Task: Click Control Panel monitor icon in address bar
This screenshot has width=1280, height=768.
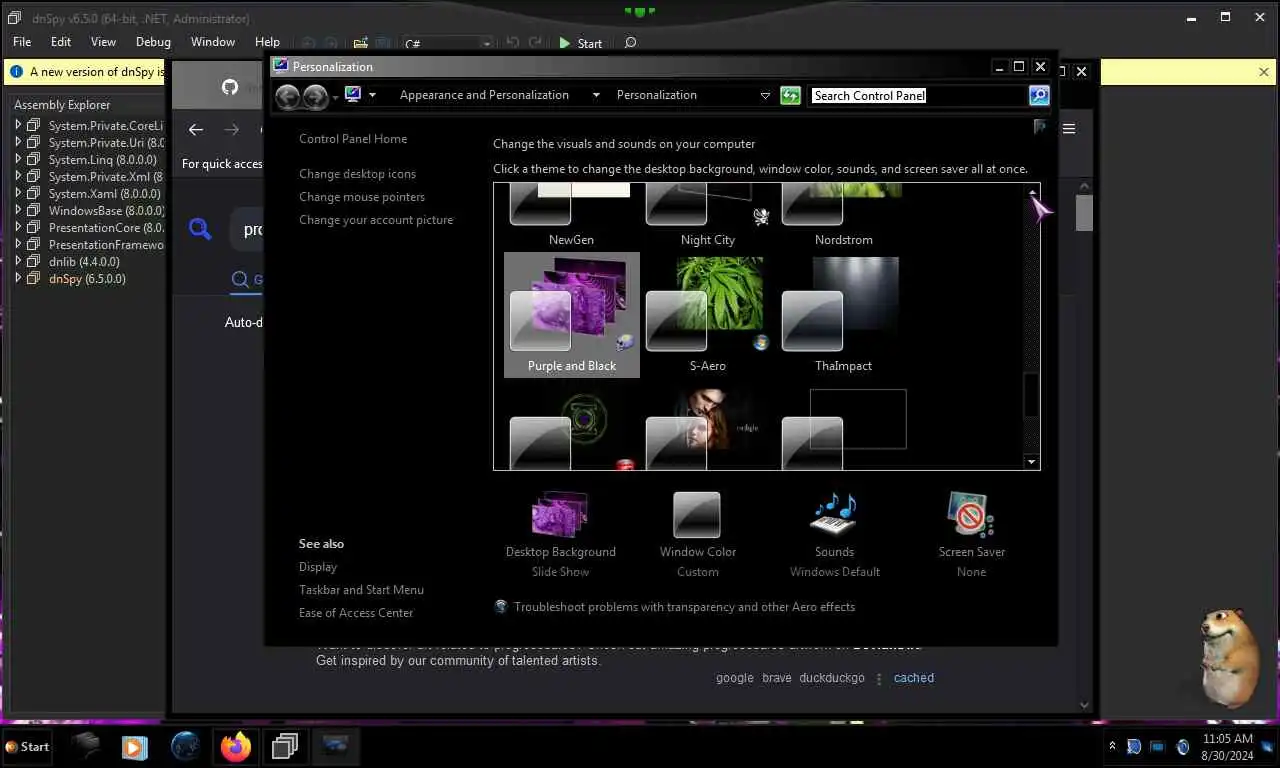Action: point(353,94)
